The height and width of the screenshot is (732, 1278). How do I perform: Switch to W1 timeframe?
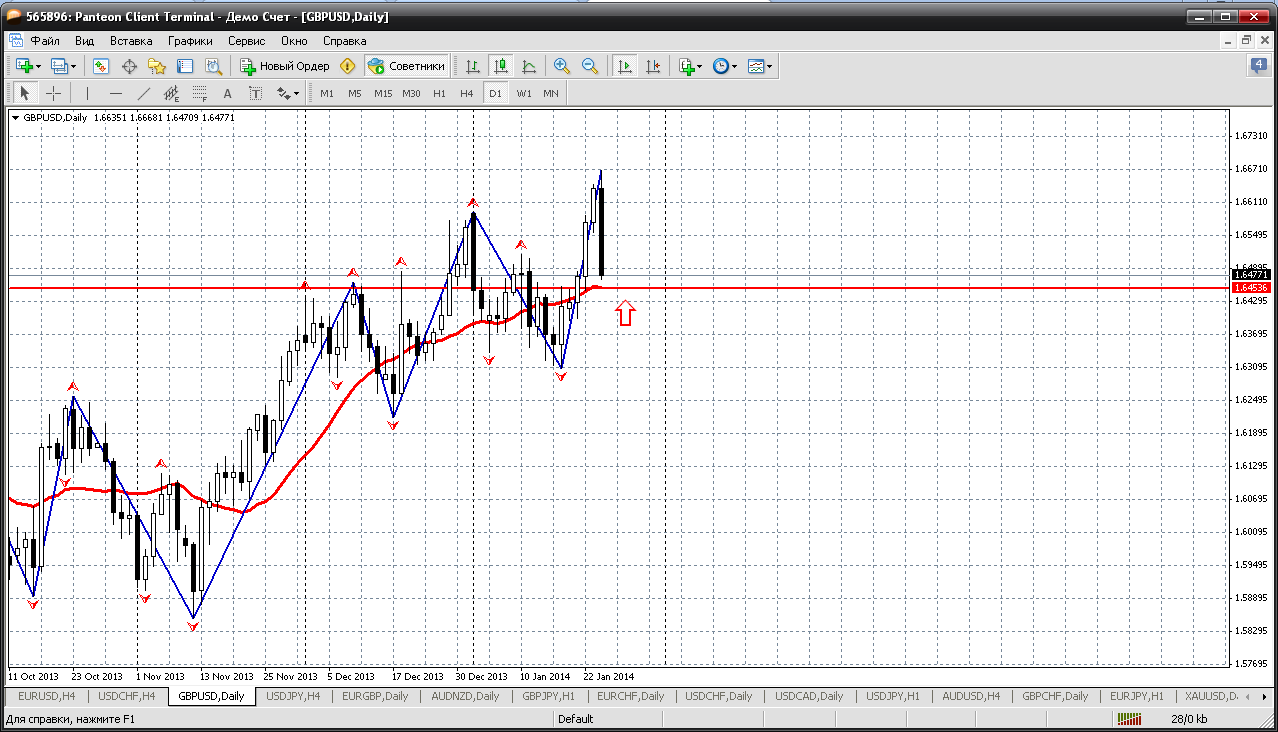point(524,93)
